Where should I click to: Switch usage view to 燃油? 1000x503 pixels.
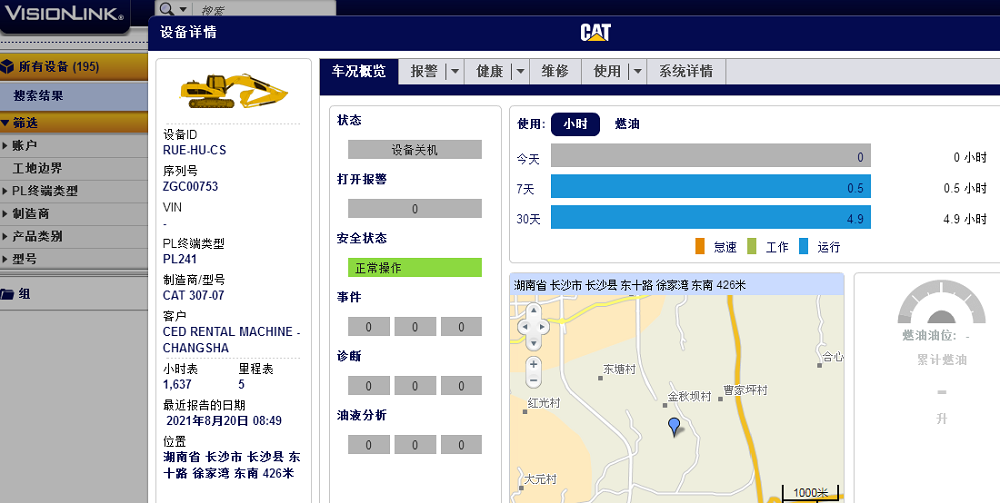pos(627,124)
